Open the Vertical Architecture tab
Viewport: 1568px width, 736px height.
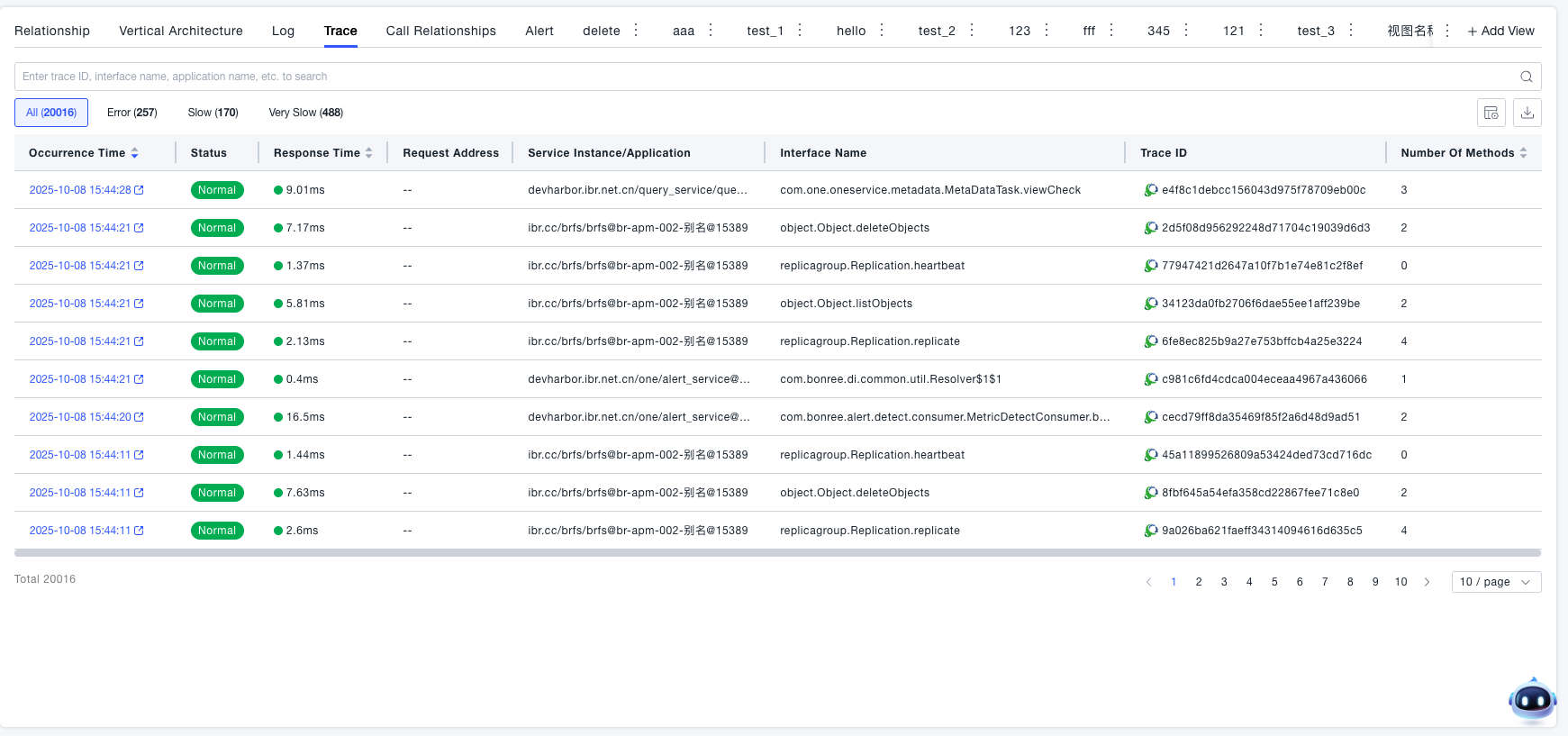click(181, 31)
